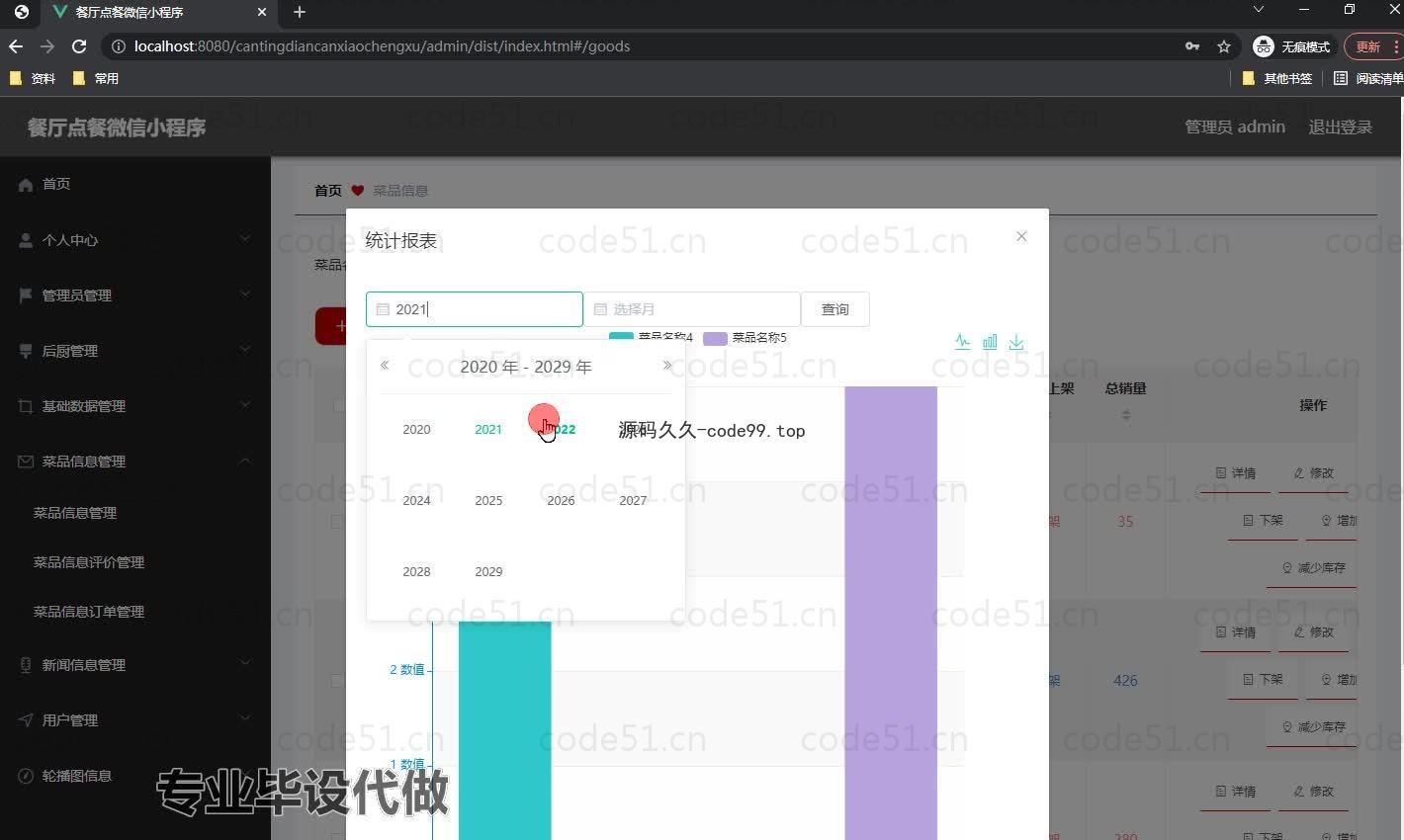This screenshot has width=1404, height=840.
Task: Select year 2027 in picker
Action: click(x=633, y=500)
